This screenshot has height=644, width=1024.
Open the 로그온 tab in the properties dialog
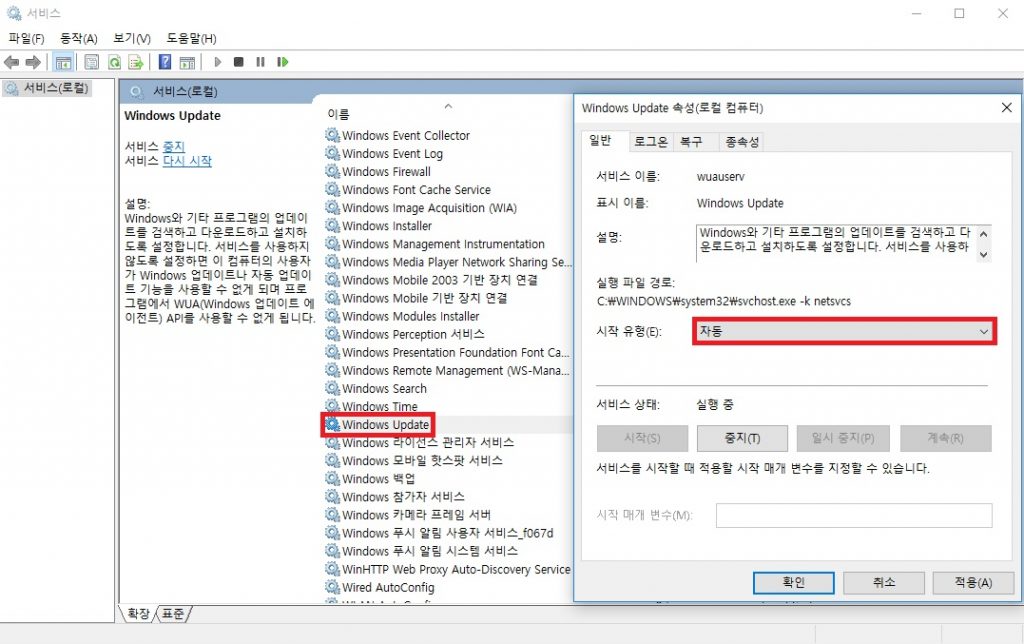coord(651,142)
